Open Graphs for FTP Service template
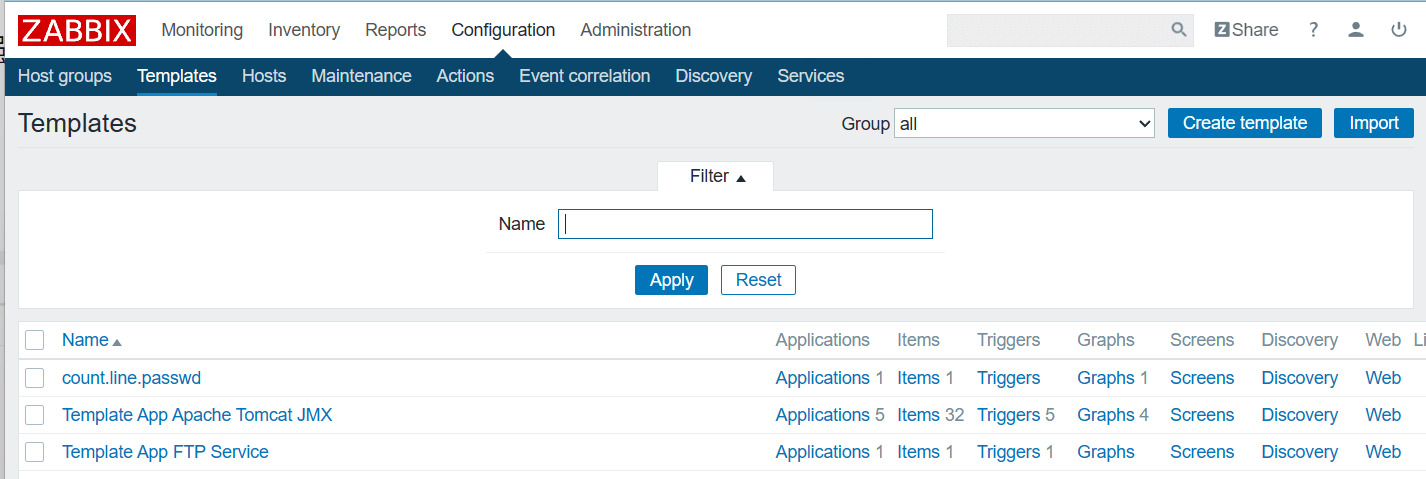This screenshot has height=479, width=1426. pos(1106,452)
